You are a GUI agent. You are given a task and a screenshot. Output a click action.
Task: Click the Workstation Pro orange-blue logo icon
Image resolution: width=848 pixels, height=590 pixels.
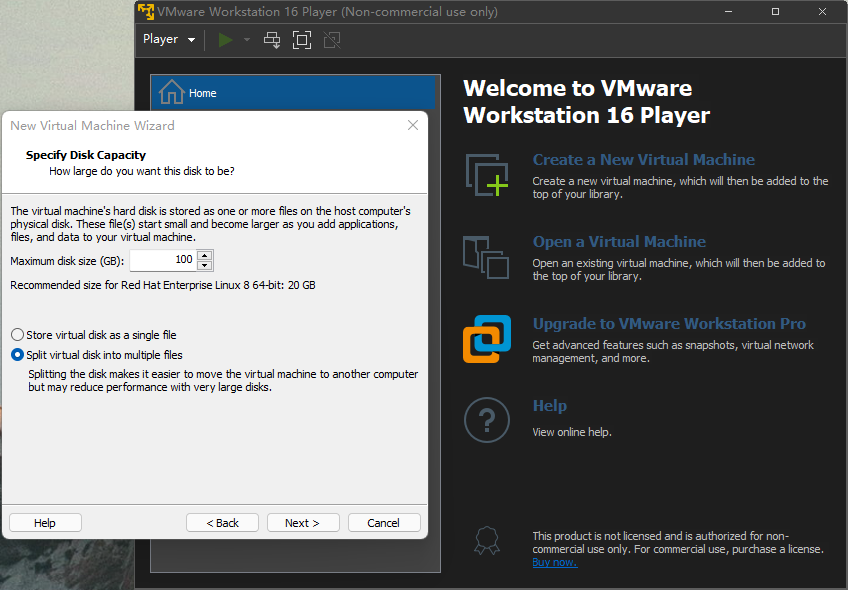487,339
